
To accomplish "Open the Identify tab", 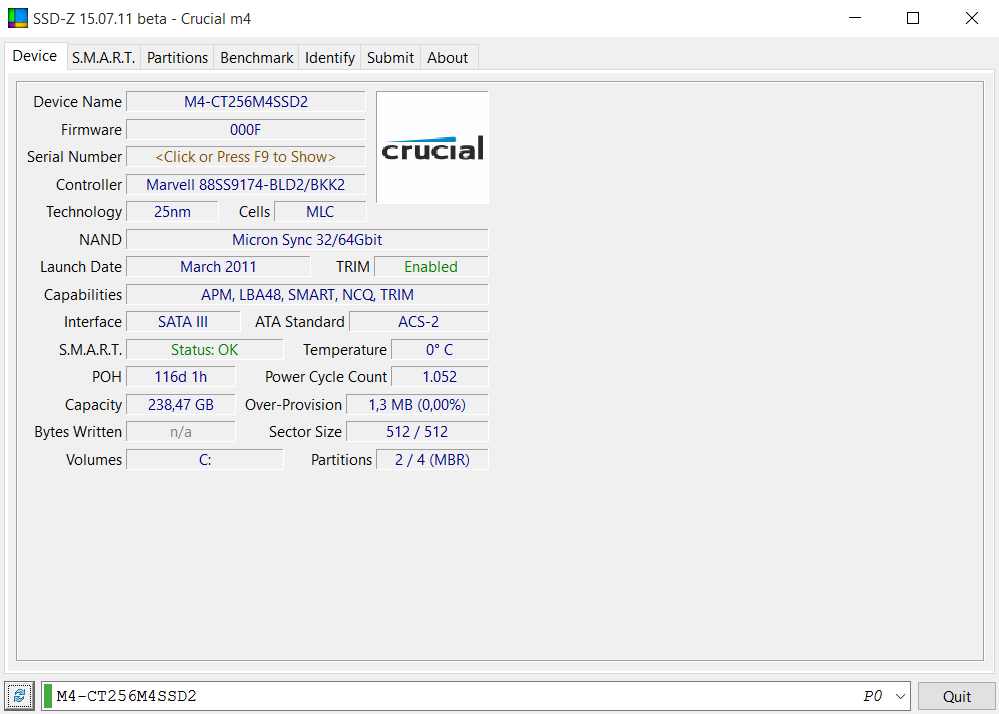I will (329, 58).
